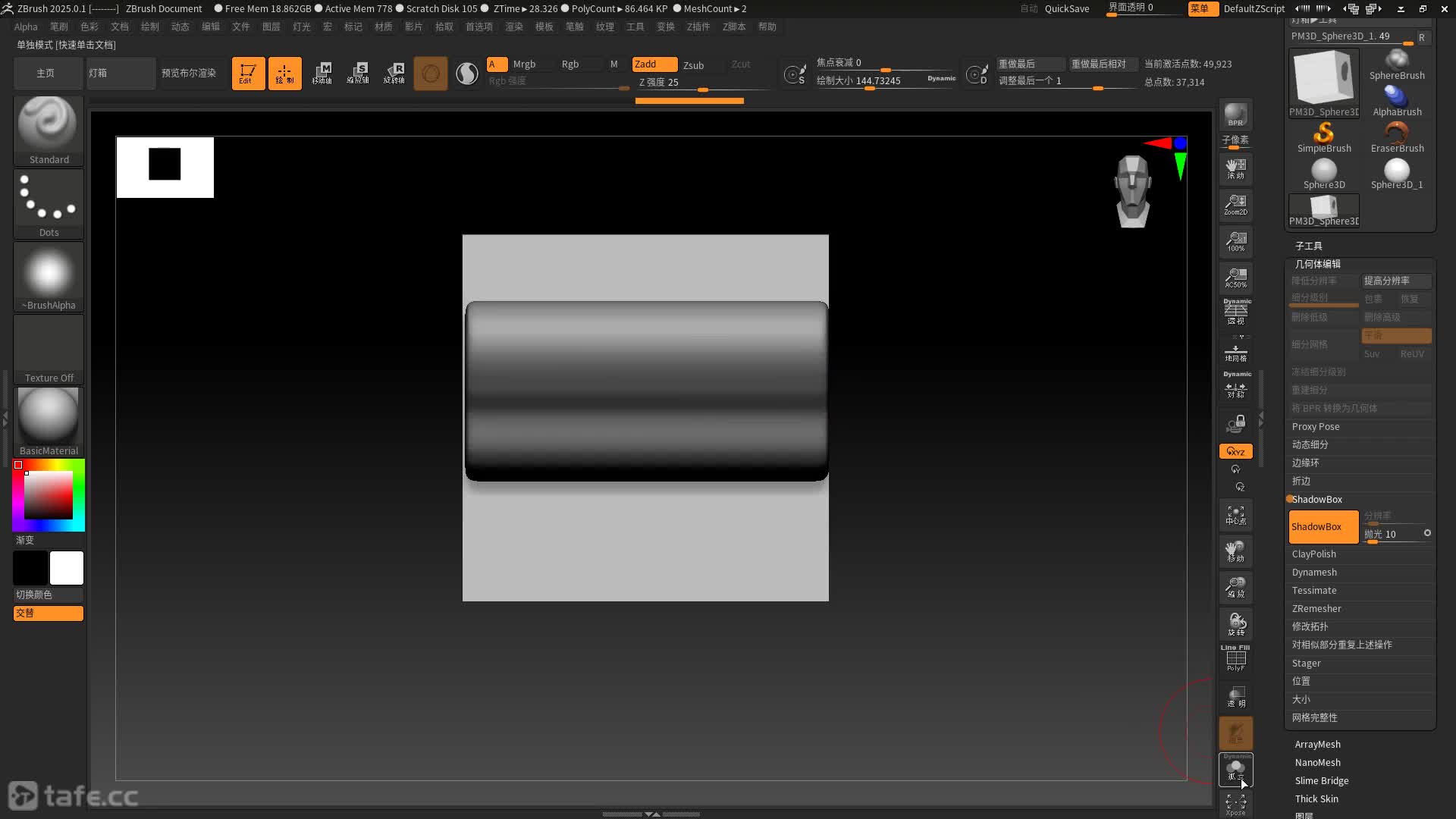
Task: Click the Frame center (中心点) icon
Action: pyautogui.click(x=1235, y=516)
